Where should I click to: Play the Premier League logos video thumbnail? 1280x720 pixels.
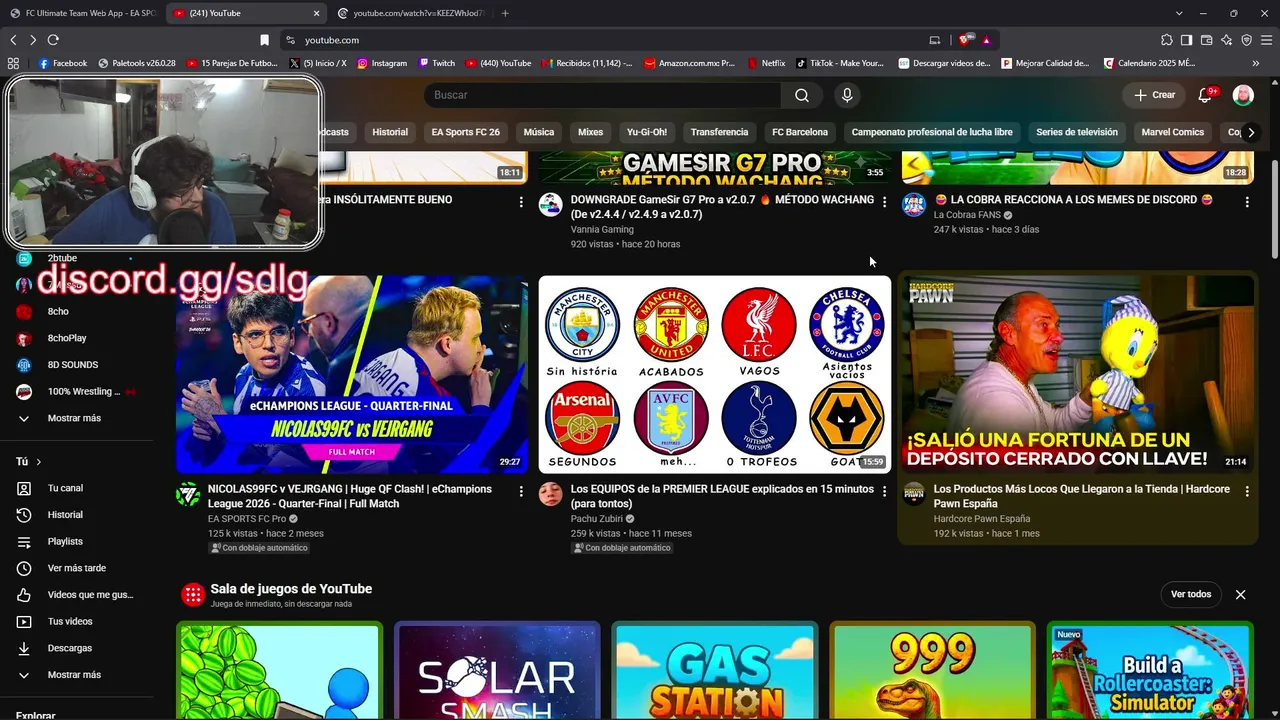[x=714, y=374]
